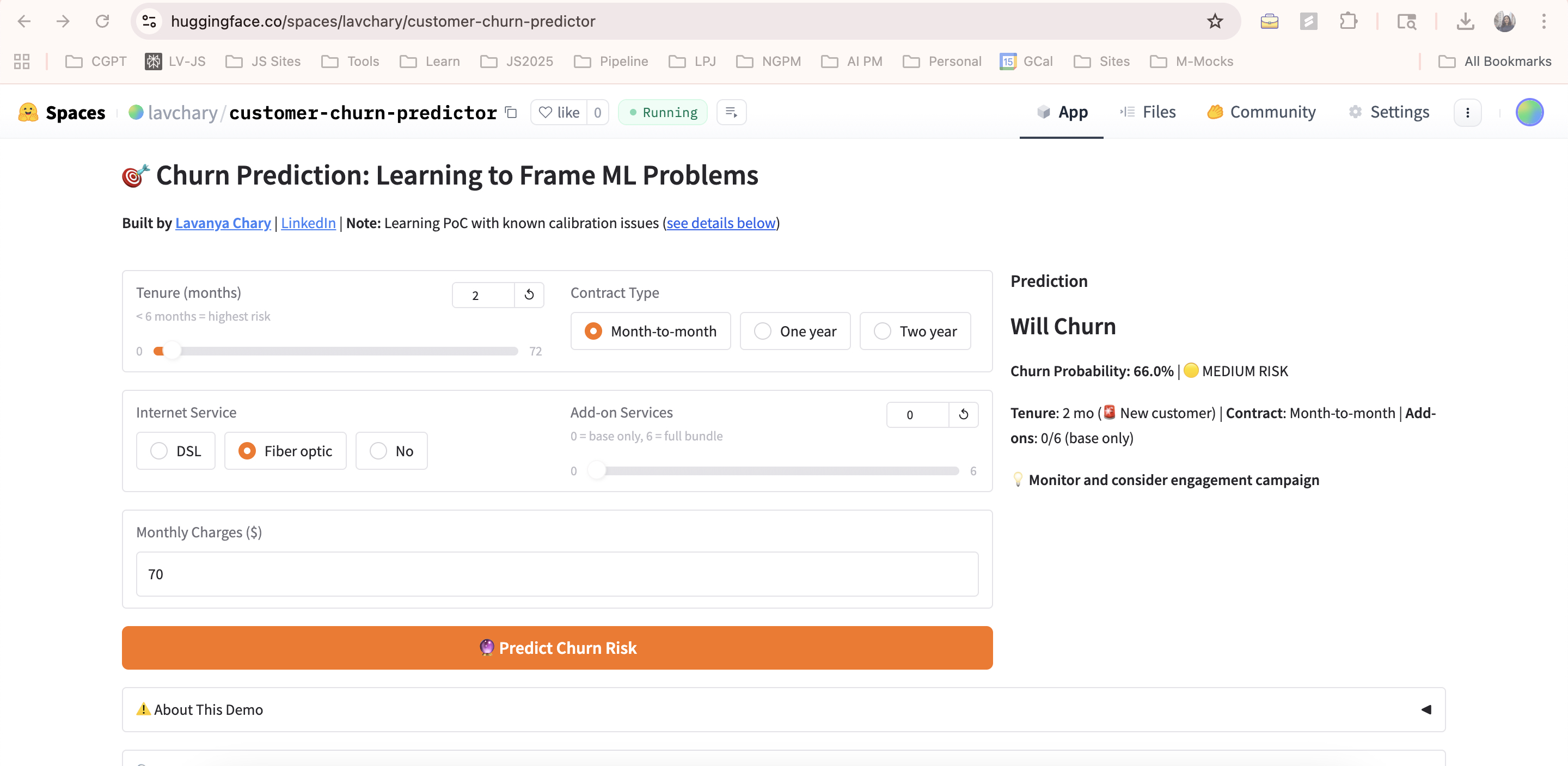Open the Lavanya Chary profile link
Image resolution: width=1568 pixels, height=766 pixels.
(223, 223)
